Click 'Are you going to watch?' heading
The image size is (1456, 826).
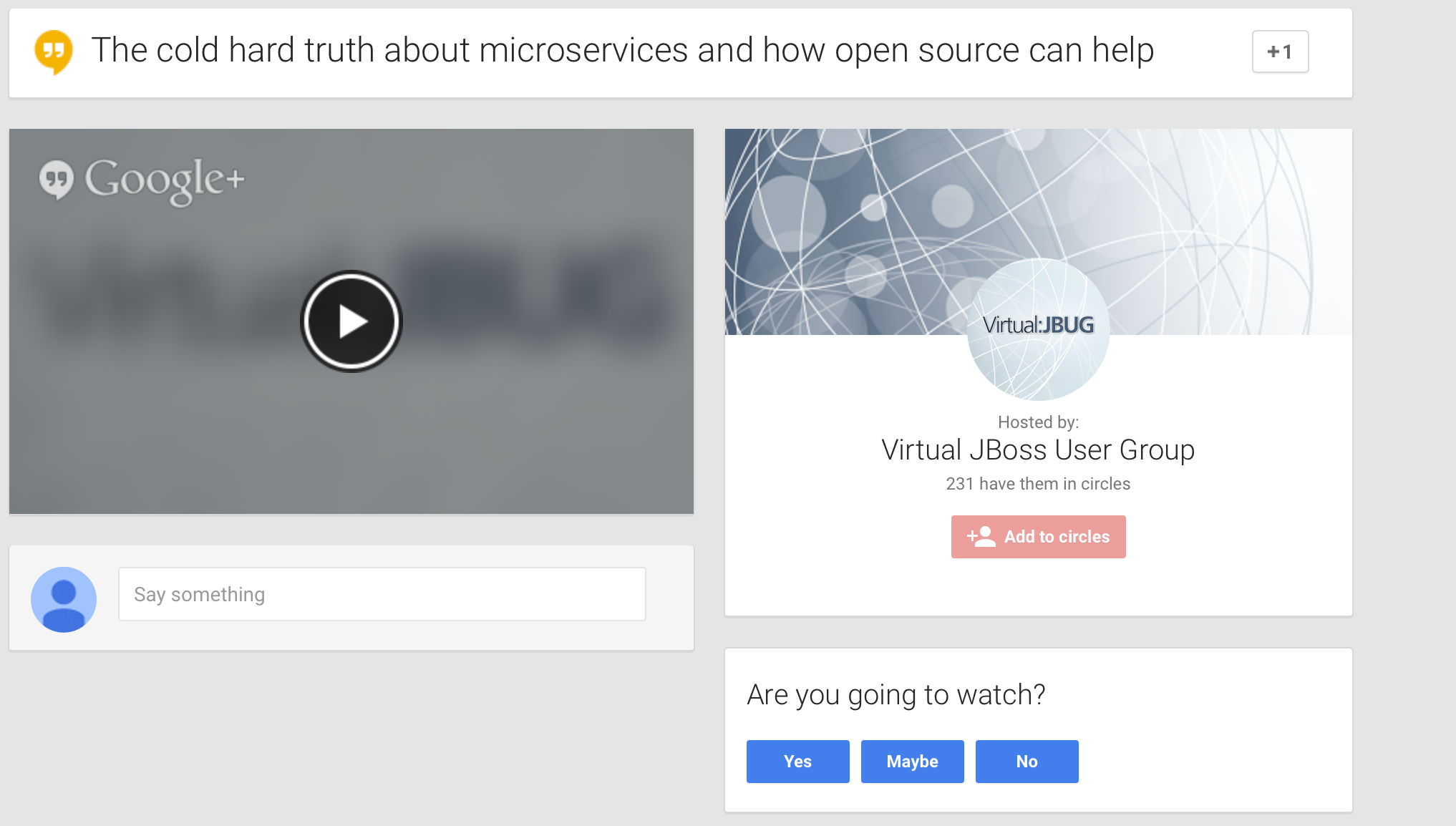(x=896, y=695)
